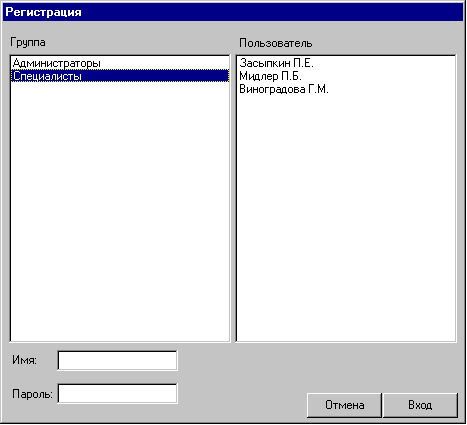The image size is (467, 425).
Task: Focus the password box beside Пароль
Action: [117, 394]
